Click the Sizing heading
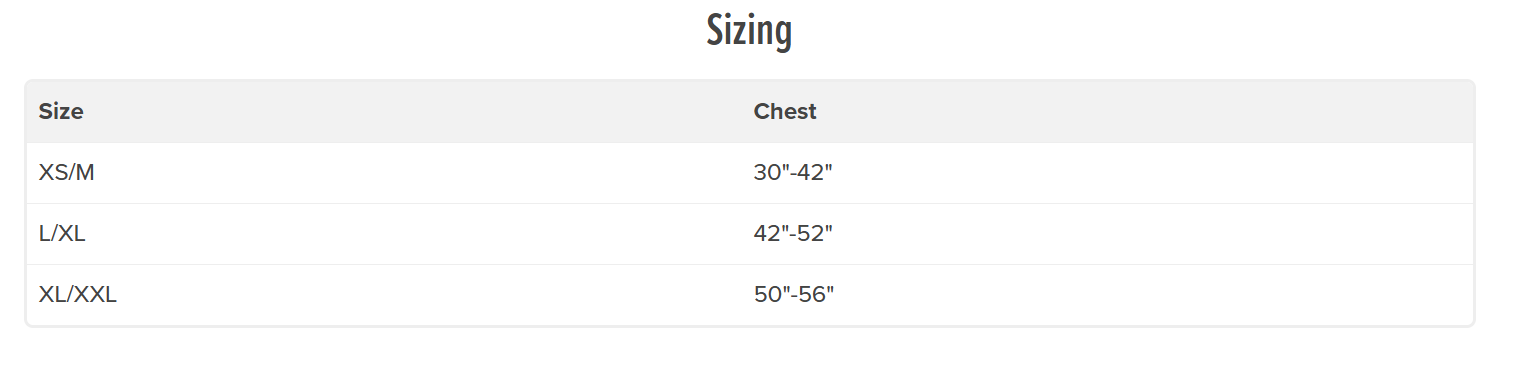Image resolution: width=1522 pixels, height=373 pixels. pyautogui.click(x=749, y=32)
